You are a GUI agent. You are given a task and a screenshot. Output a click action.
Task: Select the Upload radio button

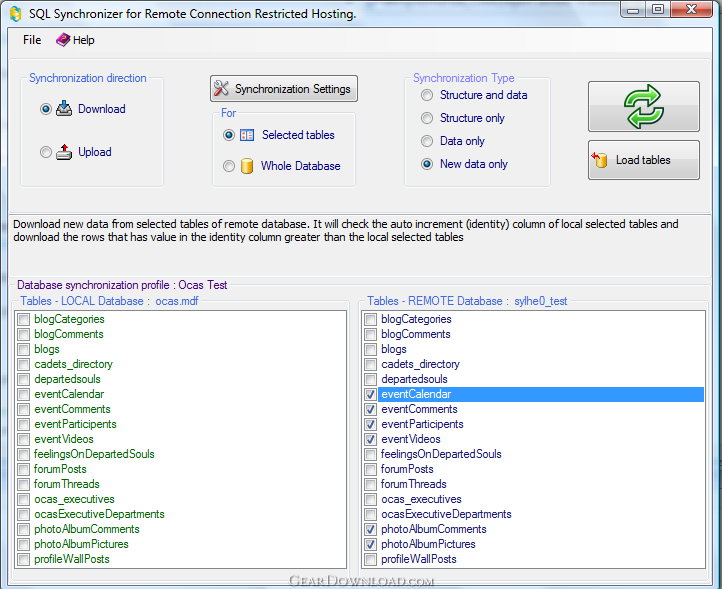pos(46,152)
